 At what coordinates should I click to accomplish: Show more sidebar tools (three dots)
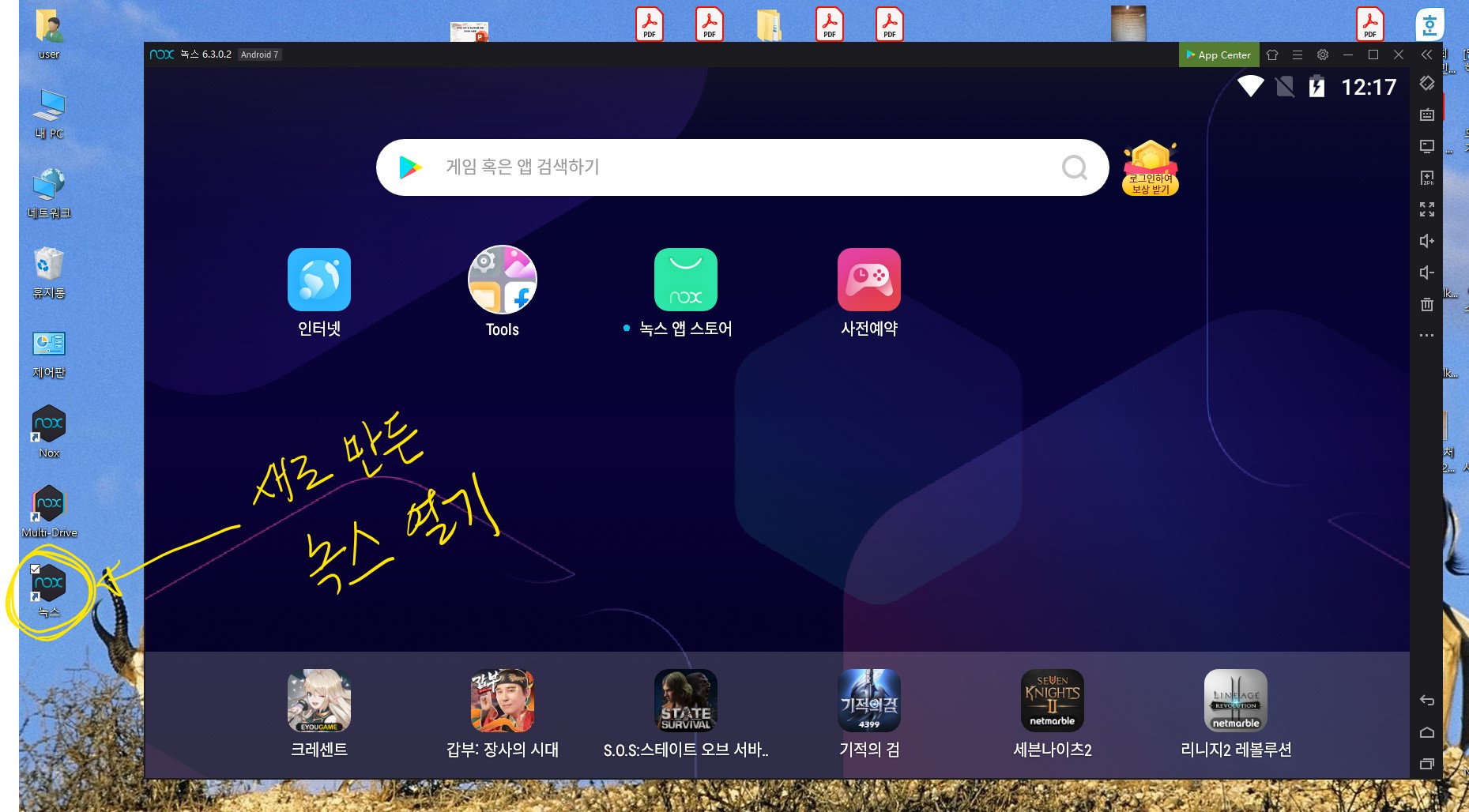click(x=1427, y=336)
